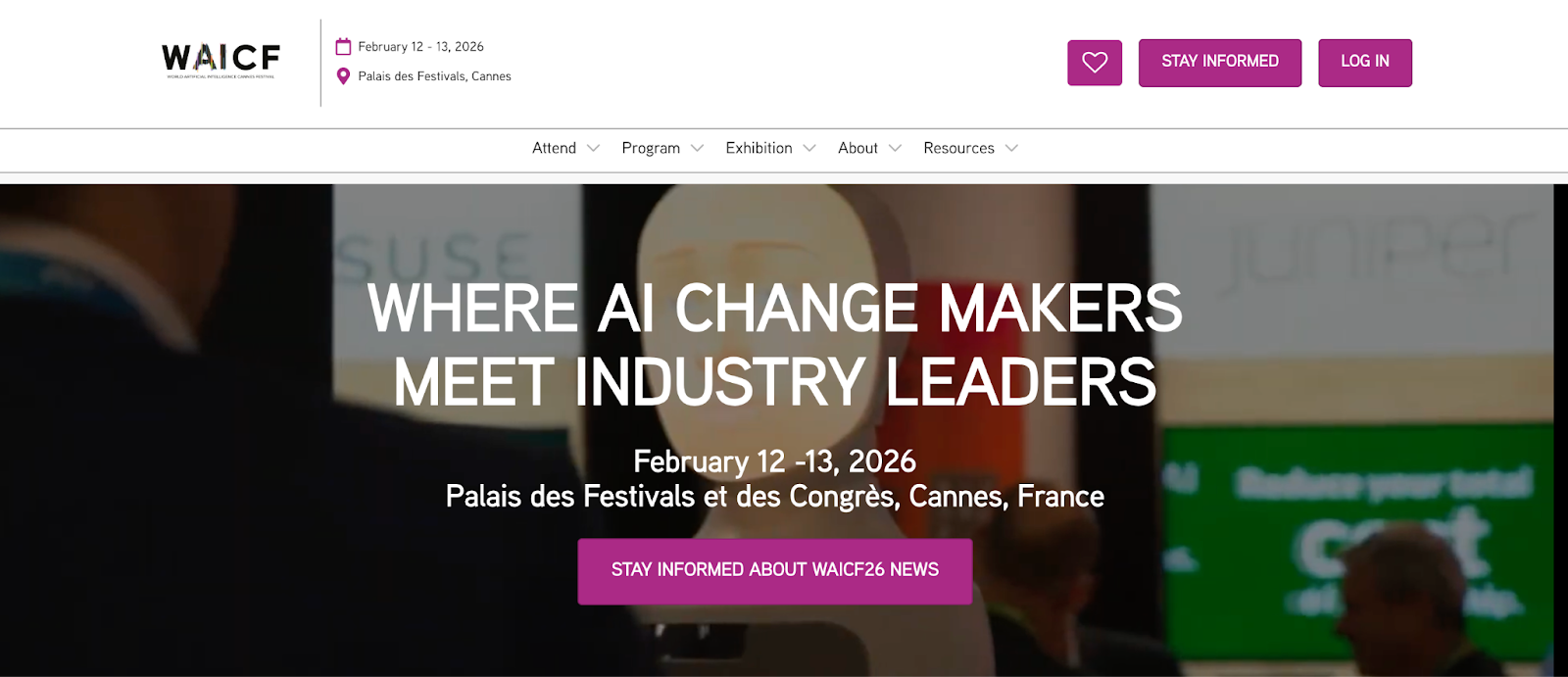Viewport: 1568px width, 677px height.
Task: Select Attend in the navigation bar
Action: 556,148
